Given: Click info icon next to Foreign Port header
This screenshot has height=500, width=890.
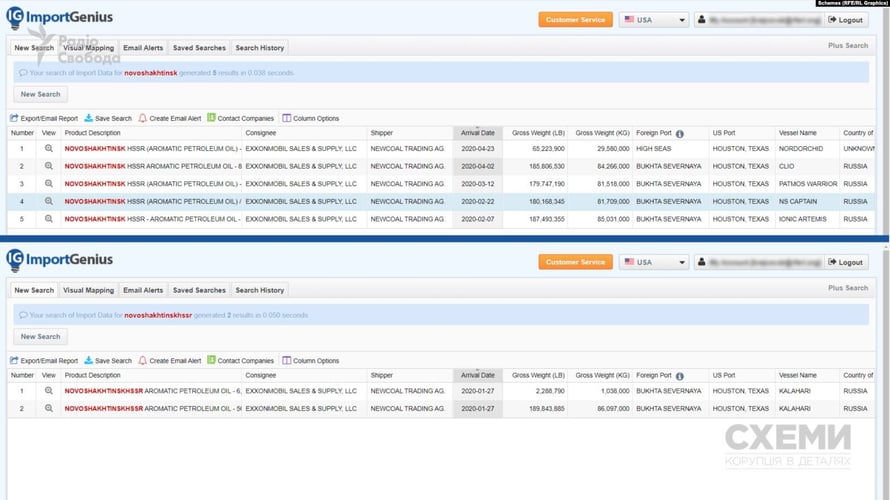Looking at the screenshot, I should point(680,133).
